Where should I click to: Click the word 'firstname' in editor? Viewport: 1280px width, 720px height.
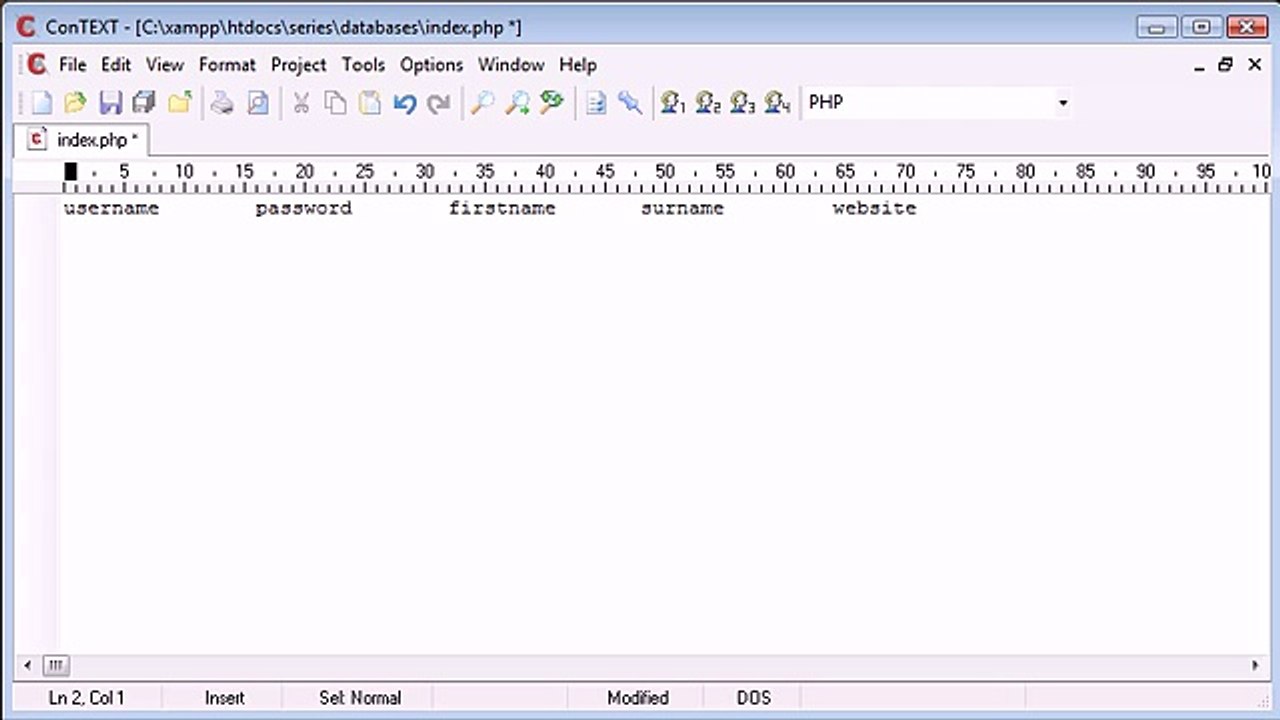[x=502, y=208]
